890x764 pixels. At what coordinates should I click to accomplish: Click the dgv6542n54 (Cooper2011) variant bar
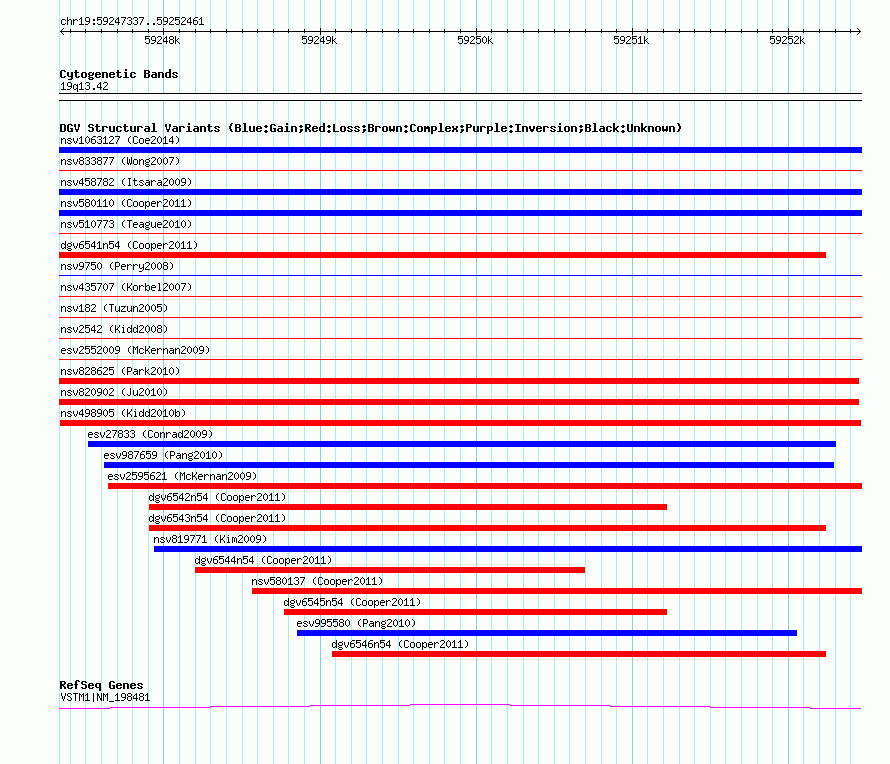click(x=408, y=507)
